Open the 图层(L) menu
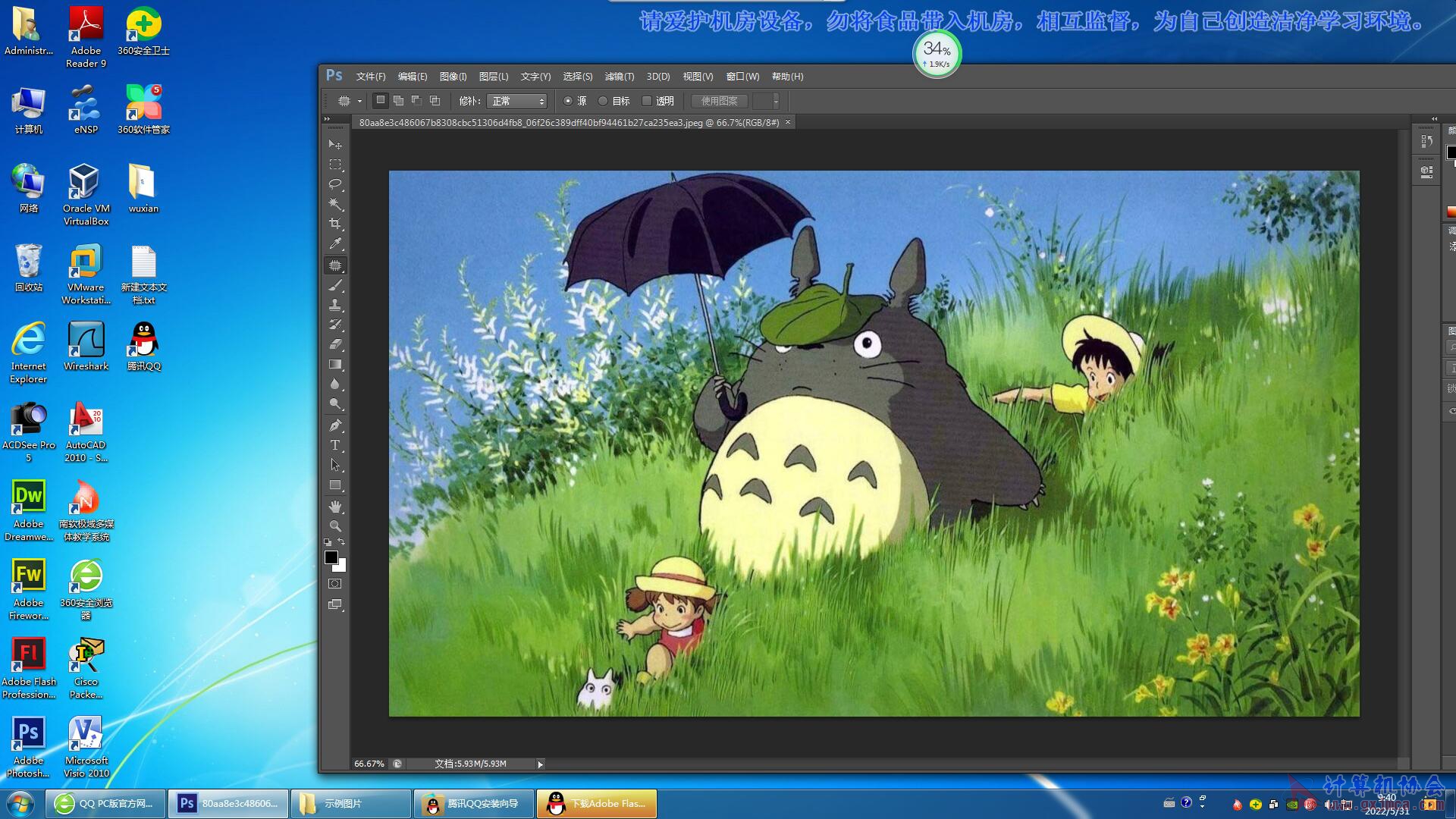Viewport: 1456px width, 819px height. 494,77
